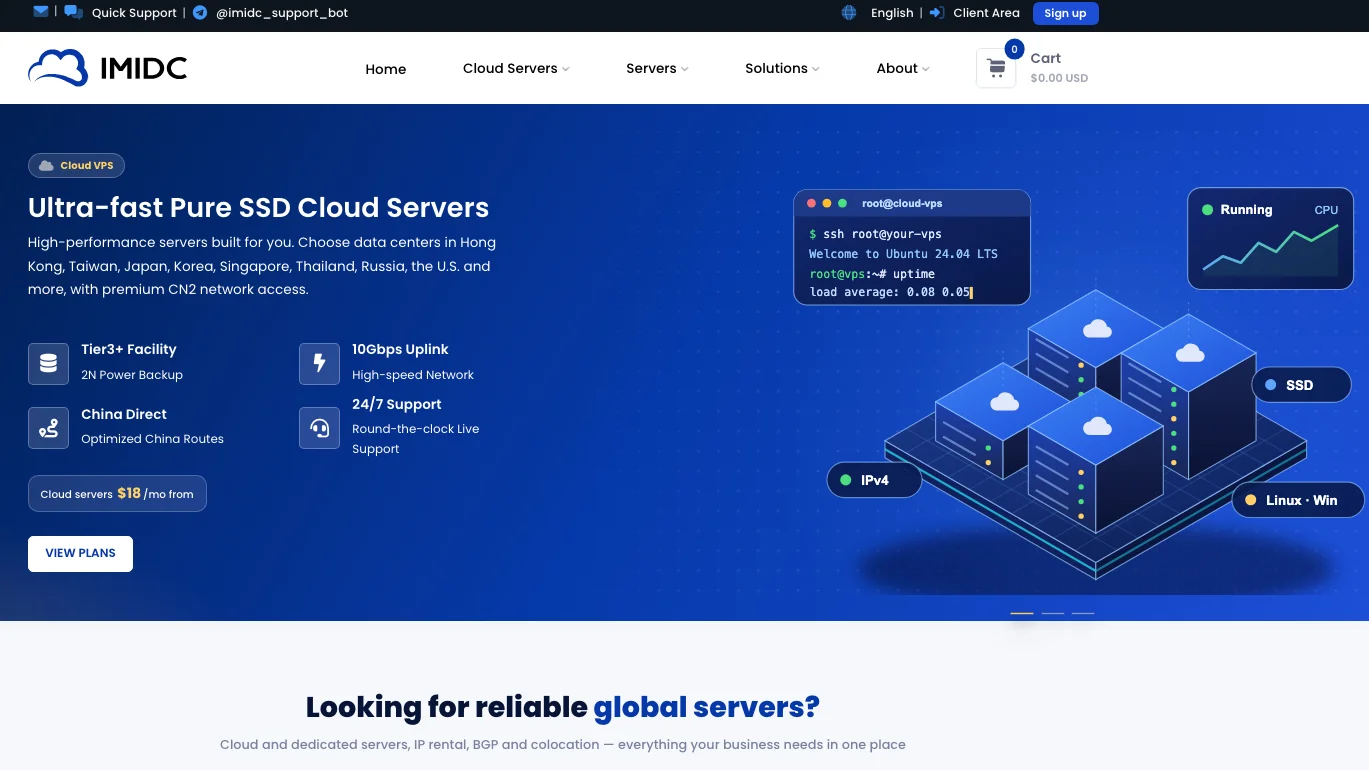
Task: Open the Quick Support chat icon
Action: (x=74, y=13)
